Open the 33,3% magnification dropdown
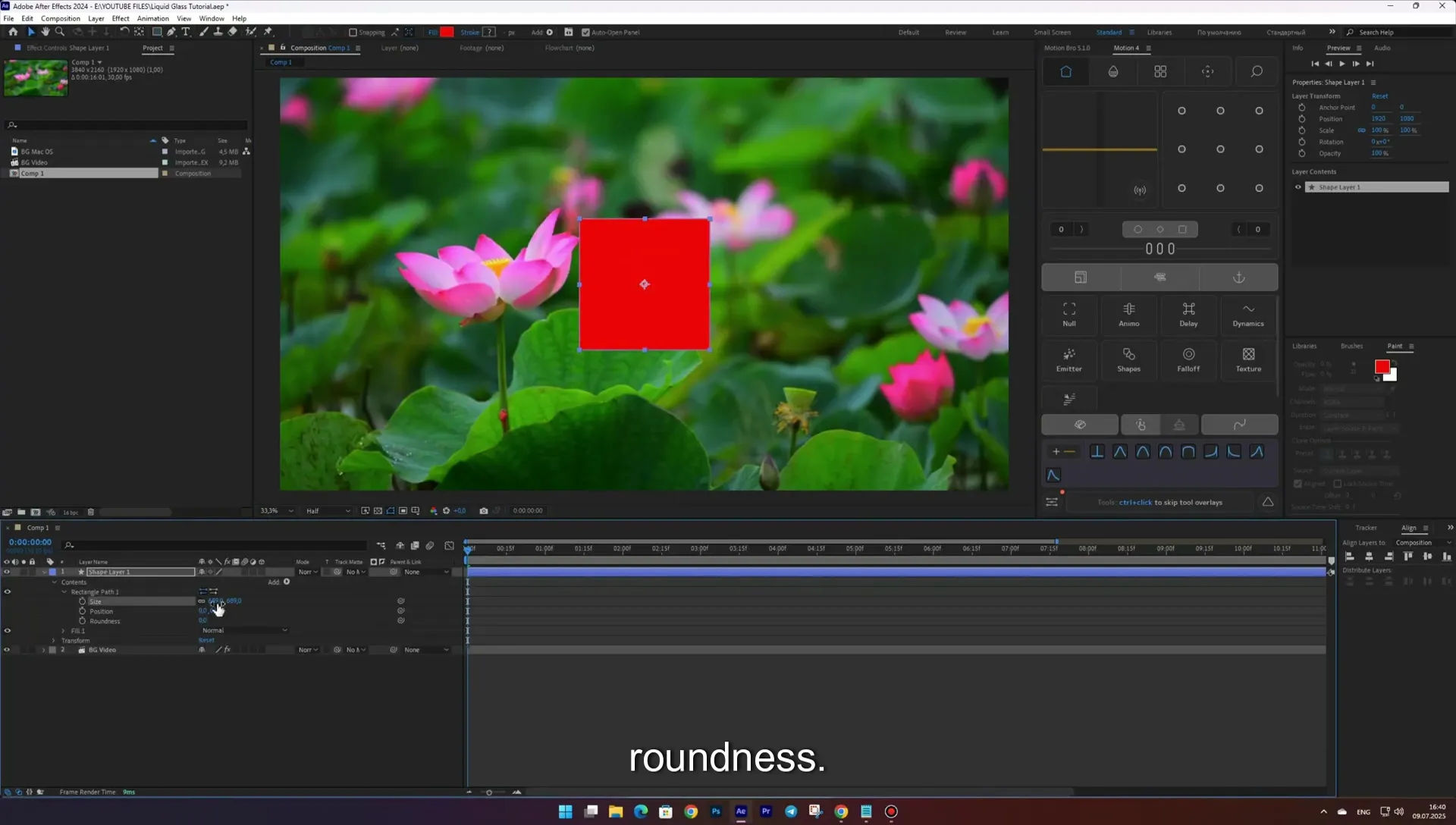 276,511
